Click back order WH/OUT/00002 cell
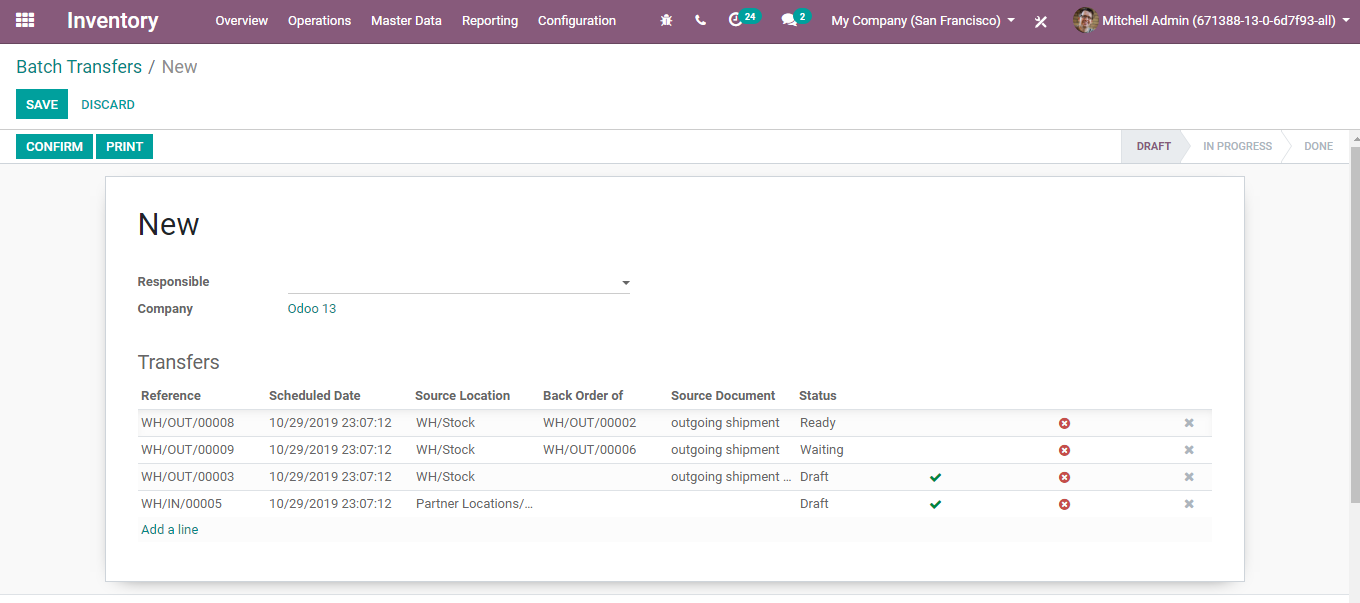The image size is (1360, 603). click(590, 423)
